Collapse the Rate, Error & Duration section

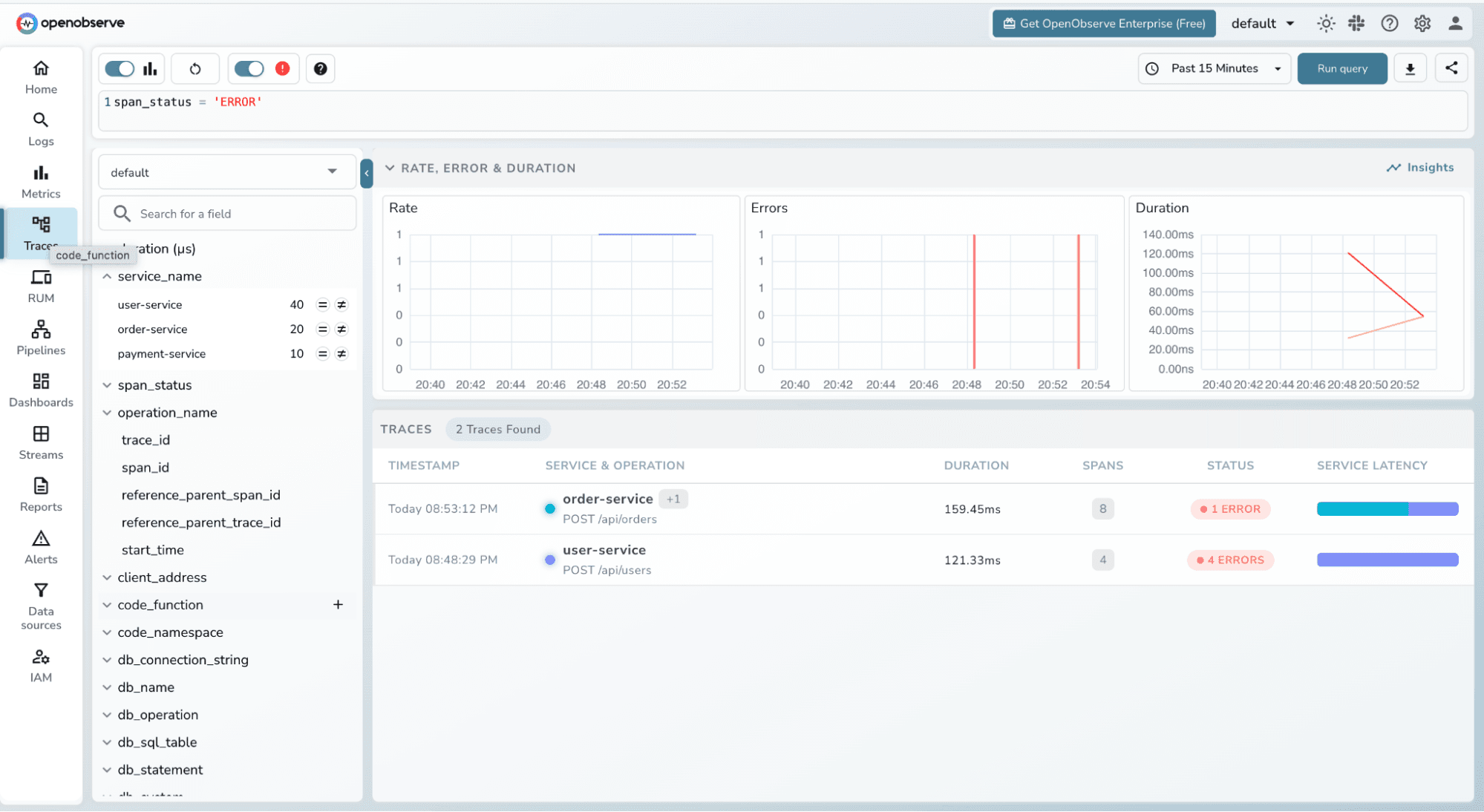pyautogui.click(x=390, y=168)
